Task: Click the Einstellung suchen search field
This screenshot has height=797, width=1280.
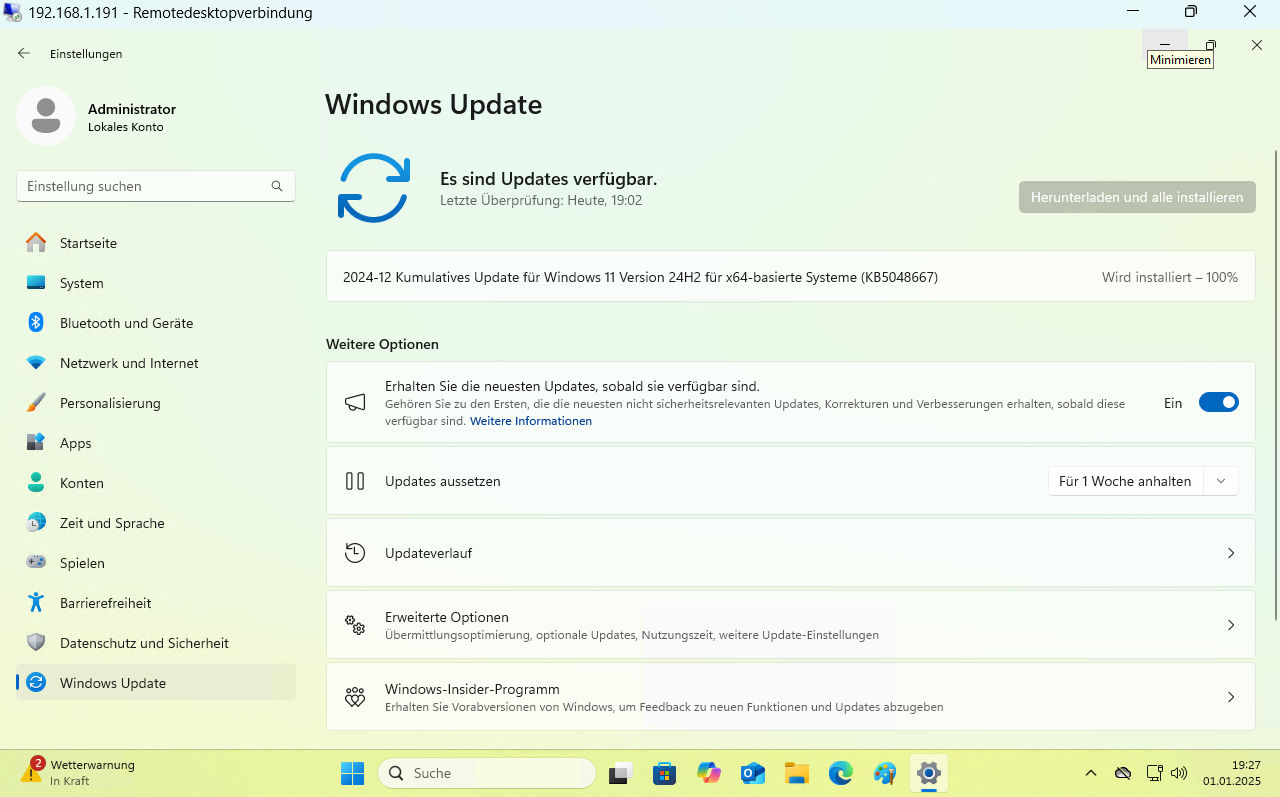Action: [x=145, y=186]
